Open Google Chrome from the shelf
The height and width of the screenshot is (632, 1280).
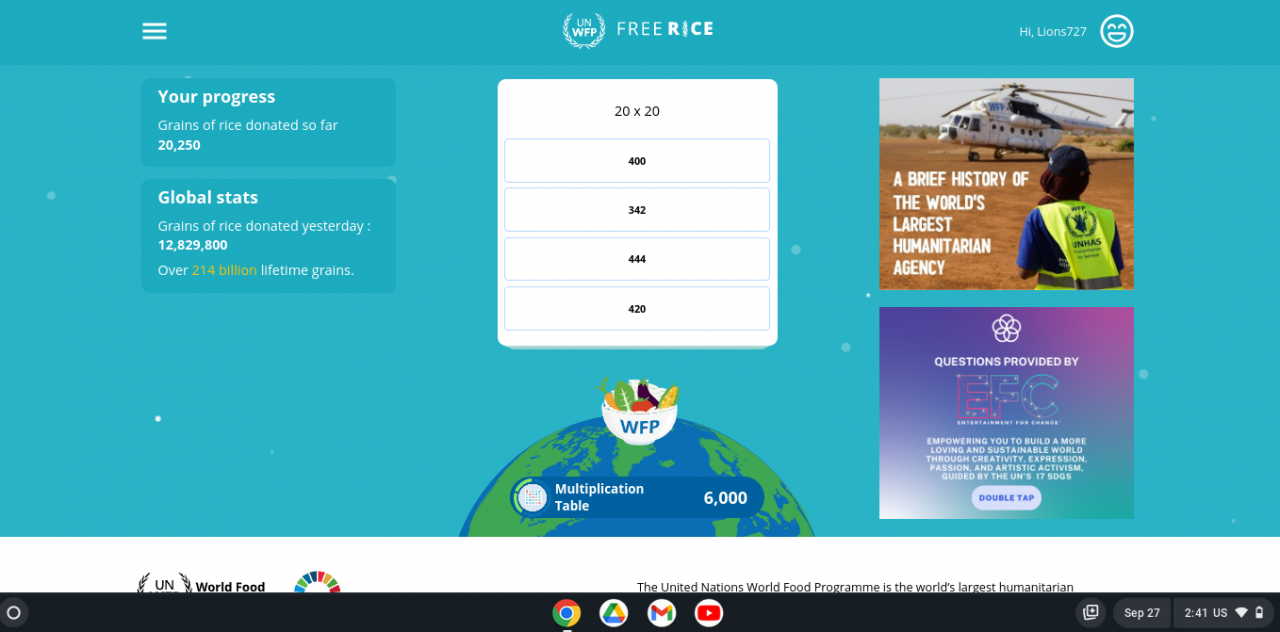click(x=566, y=613)
